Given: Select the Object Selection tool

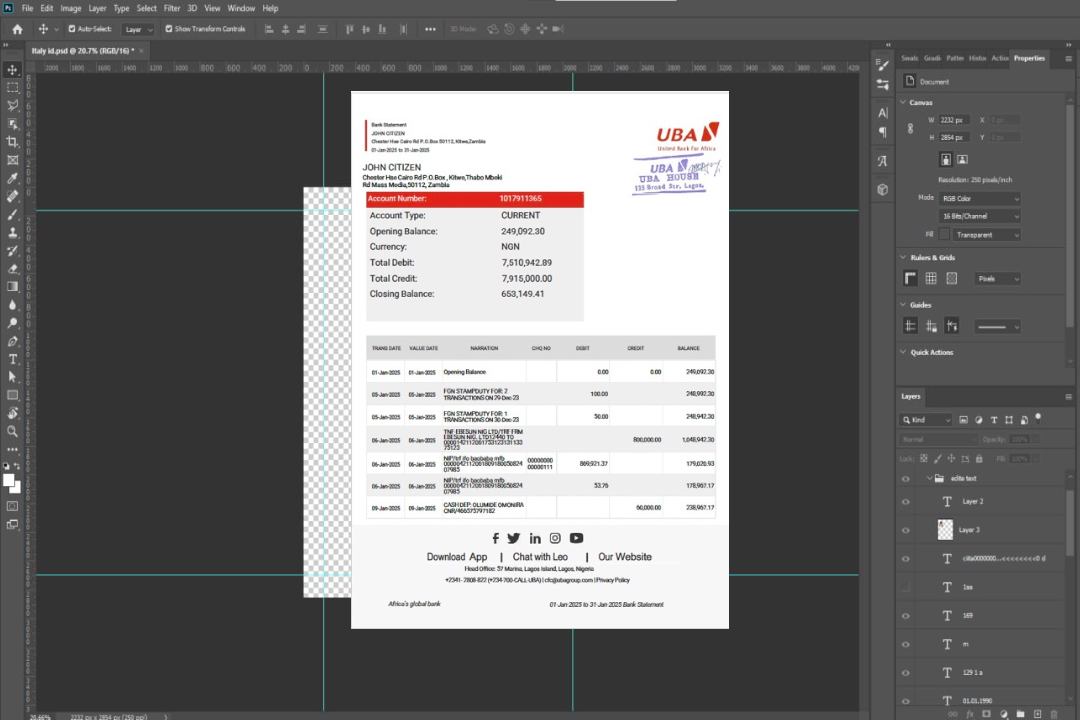Looking at the screenshot, I should pyautogui.click(x=12, y=123).
